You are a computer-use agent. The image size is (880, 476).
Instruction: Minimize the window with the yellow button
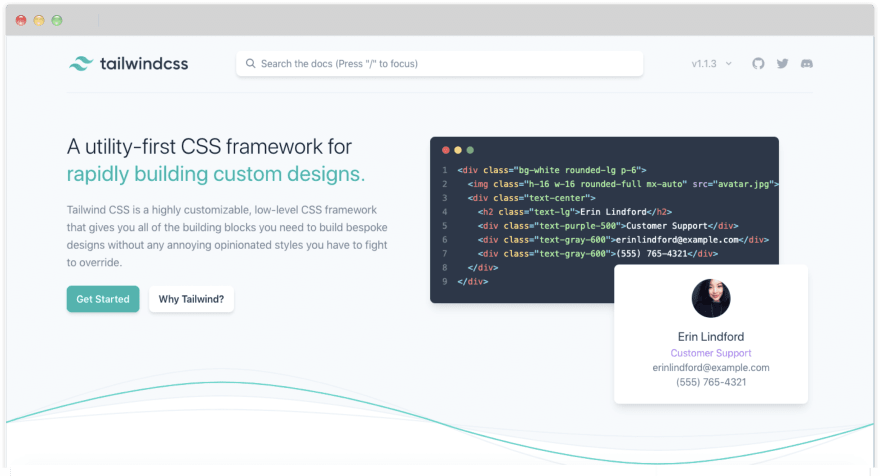point(39,20)
